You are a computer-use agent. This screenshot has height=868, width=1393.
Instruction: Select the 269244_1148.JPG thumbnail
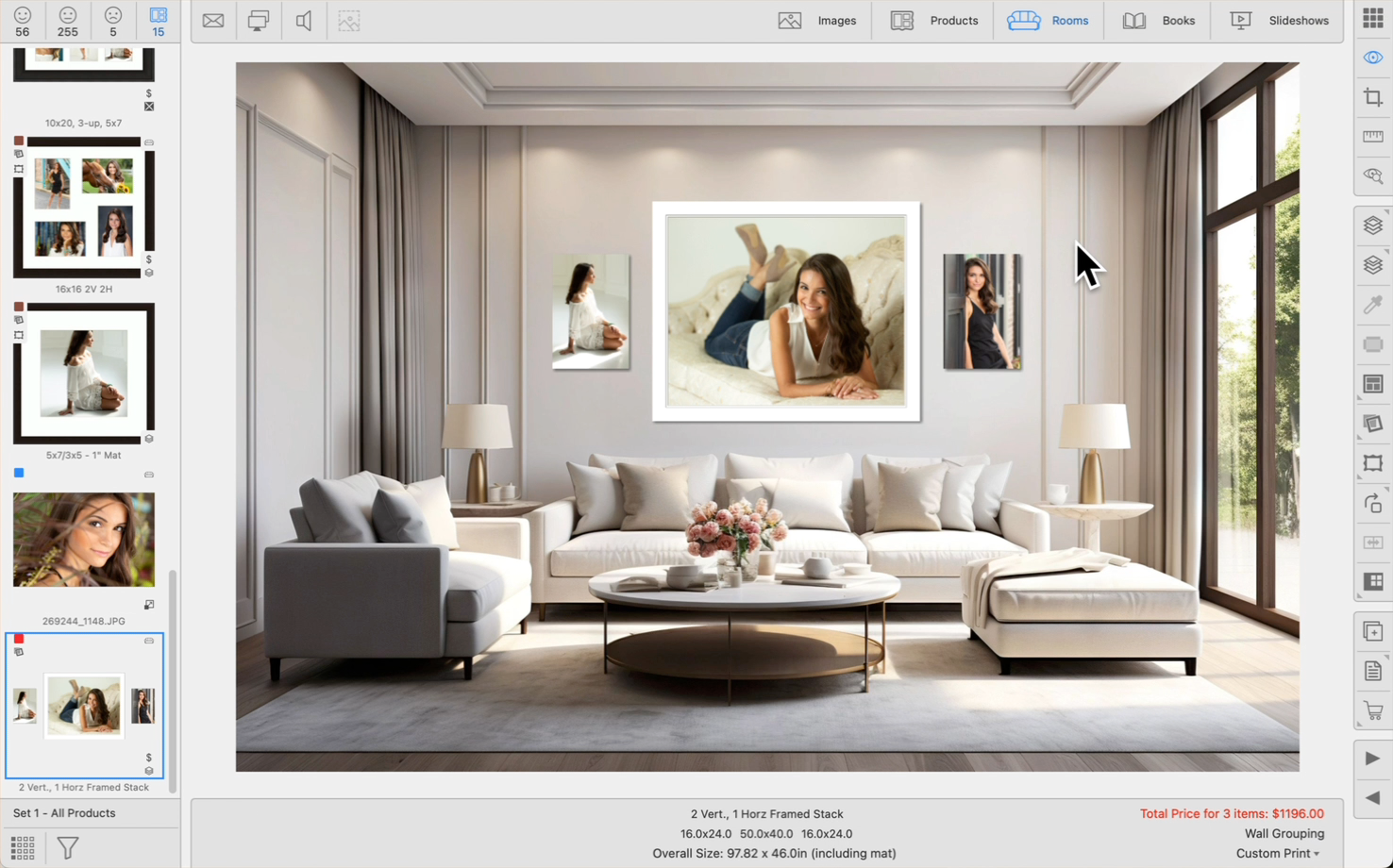click(x=84, y=540)
